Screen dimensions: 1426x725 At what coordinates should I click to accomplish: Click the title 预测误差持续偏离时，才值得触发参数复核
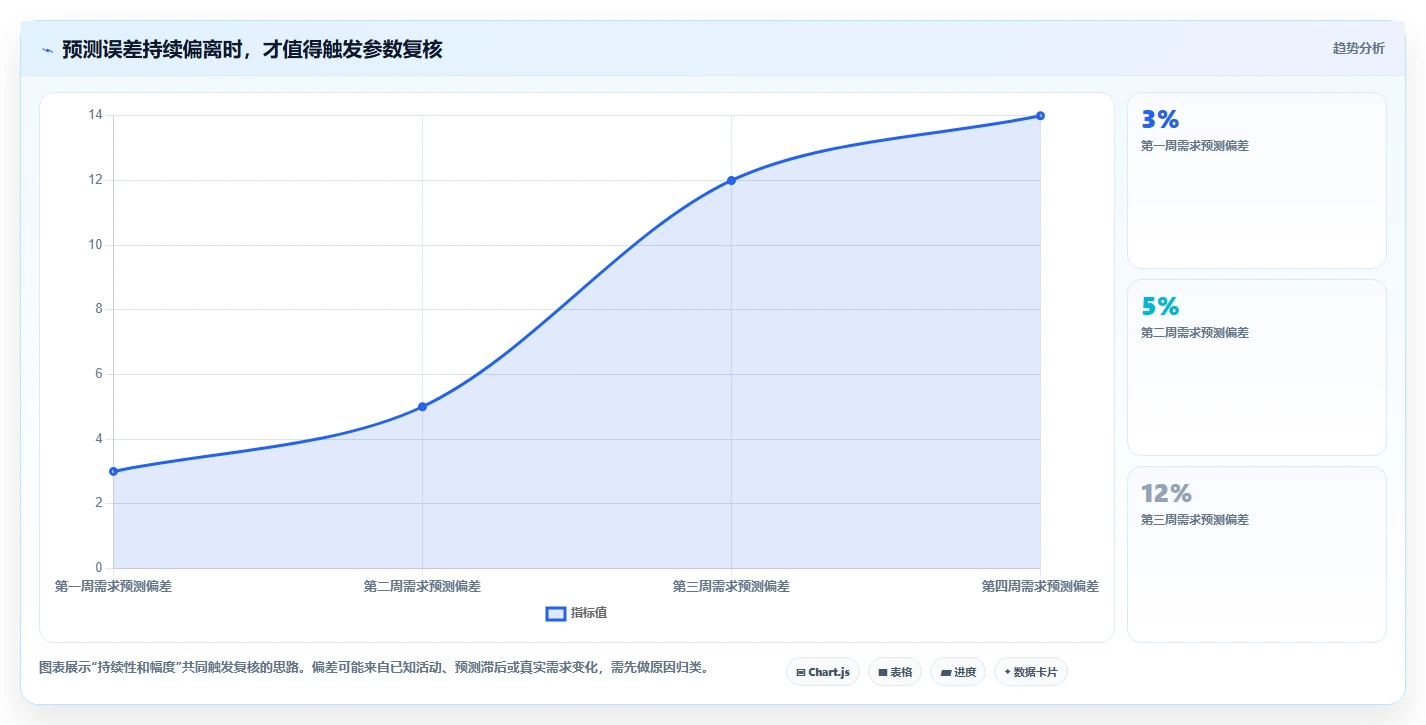(252, 49)
